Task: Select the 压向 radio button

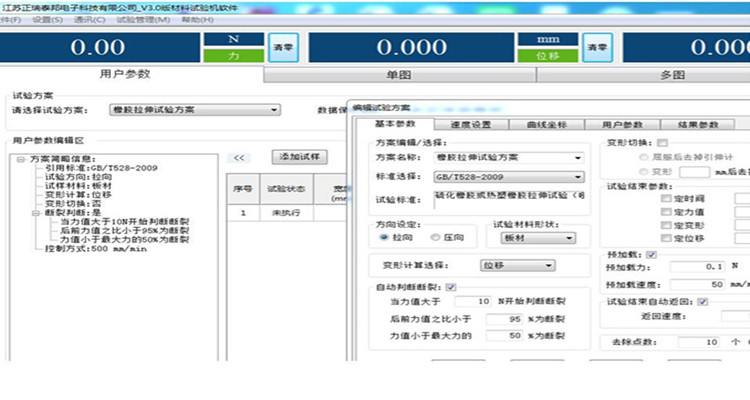Action: (434, 238)
